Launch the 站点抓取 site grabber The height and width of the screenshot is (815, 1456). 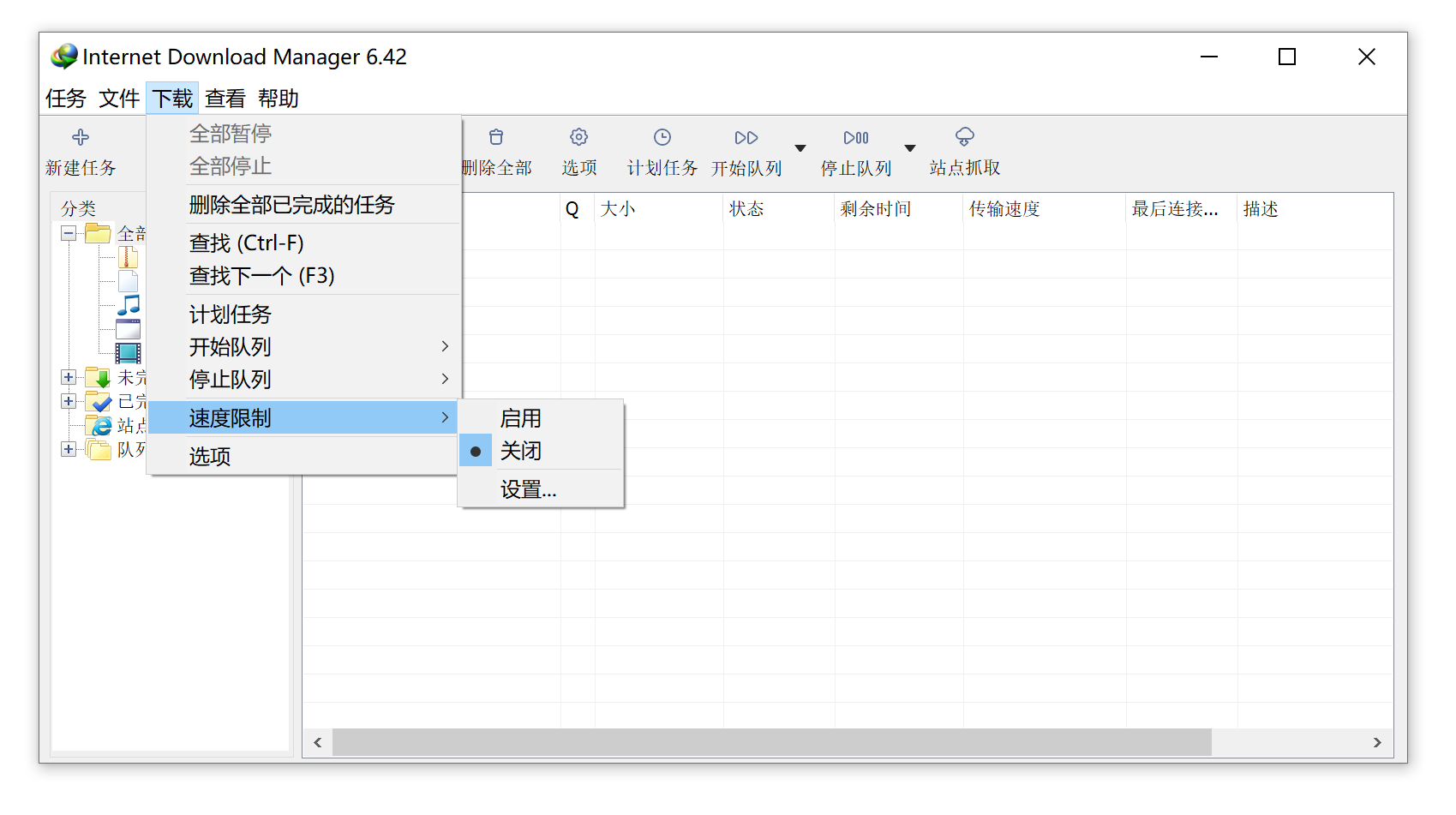coord(963,137)
